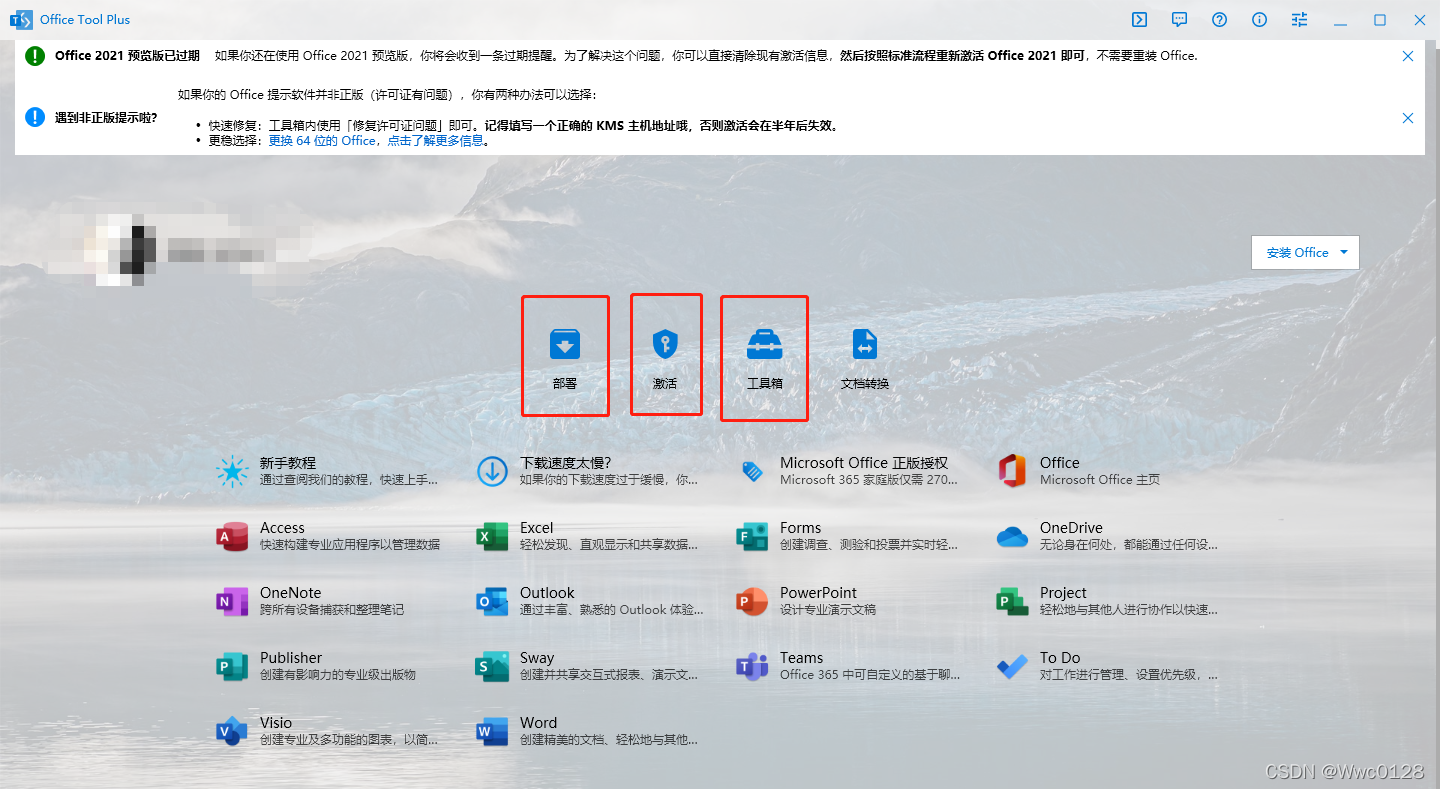The image size is (1440, 789).
Task: Launch Access via its red icon
Action: click(x=232, y=536)
